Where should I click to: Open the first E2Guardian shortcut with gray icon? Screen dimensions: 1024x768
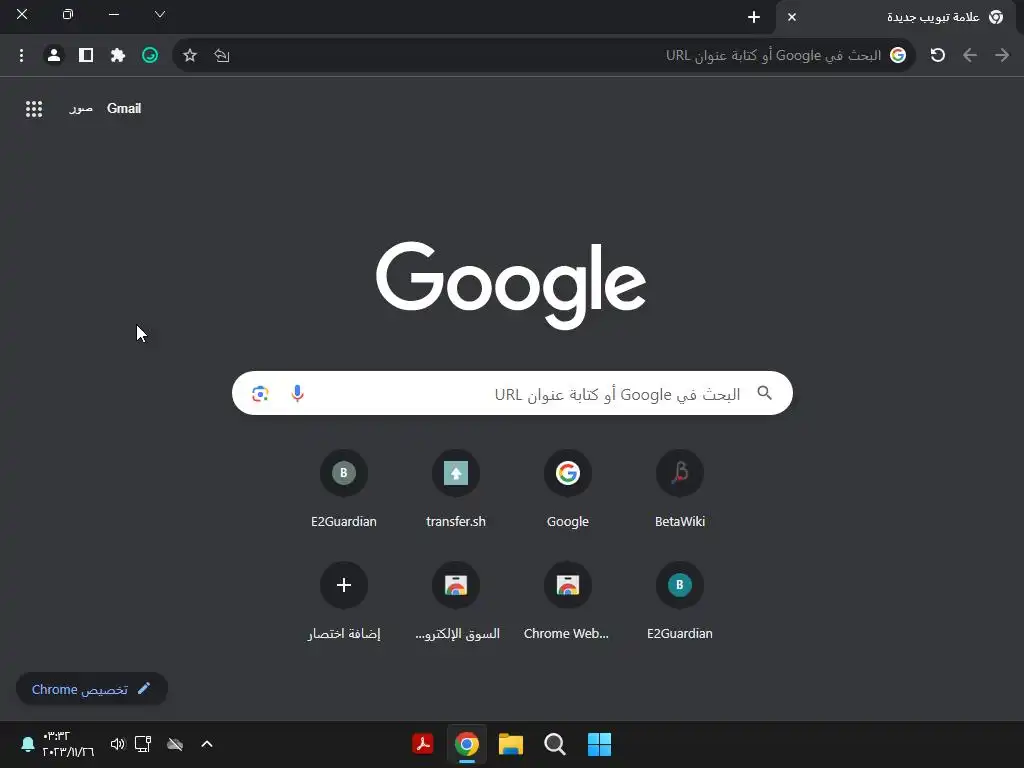pyautogui.click(x=344, y=487)
